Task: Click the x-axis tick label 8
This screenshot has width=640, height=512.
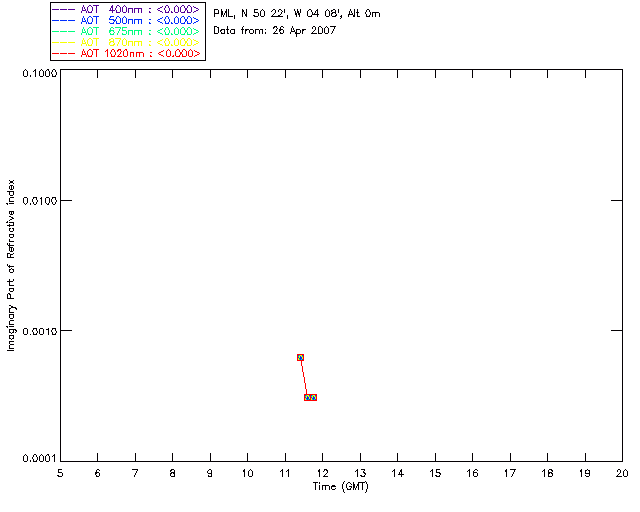Action: point(173,474)
